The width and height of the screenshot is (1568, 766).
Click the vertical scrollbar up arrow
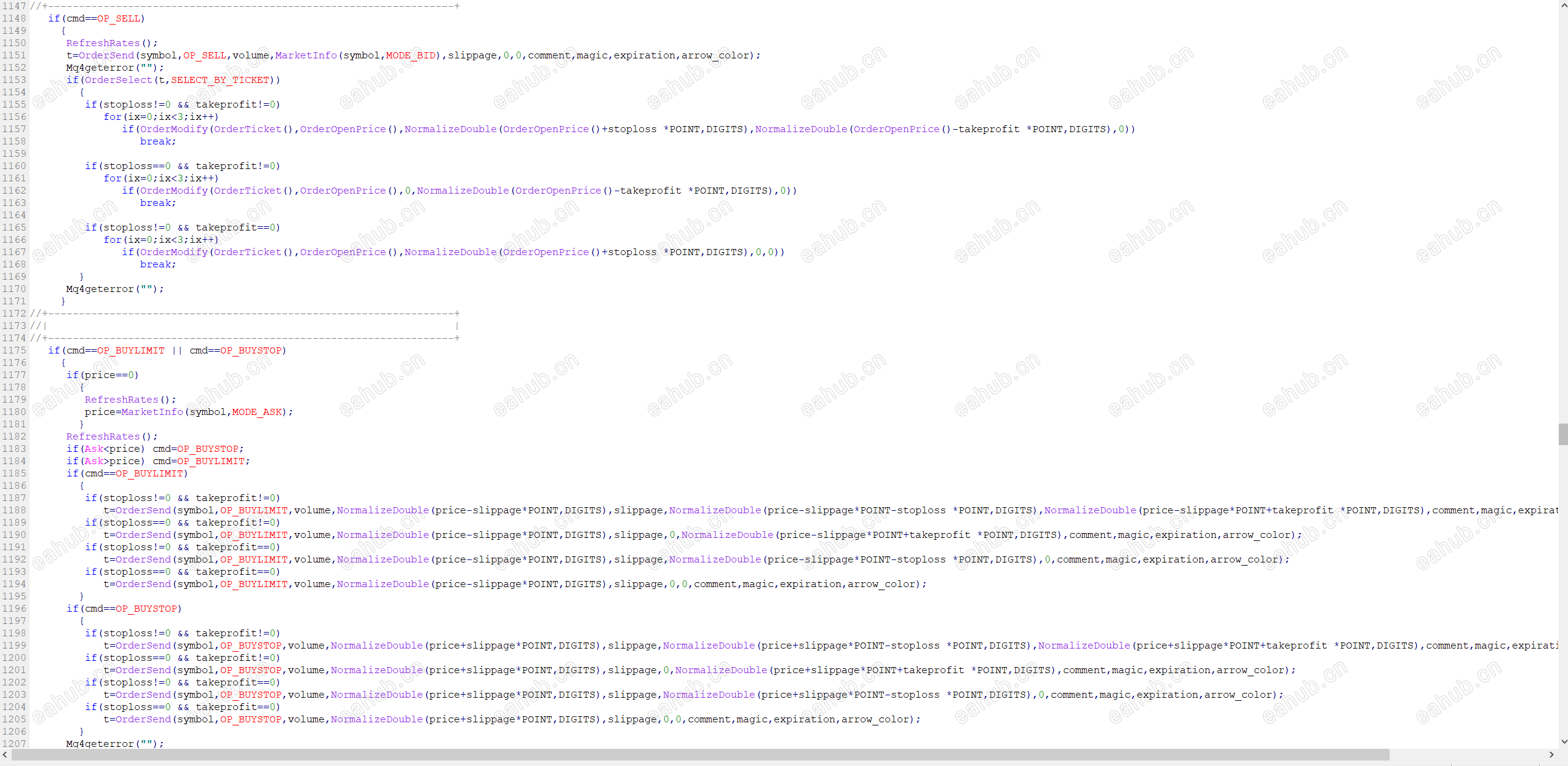[1563, 5]
